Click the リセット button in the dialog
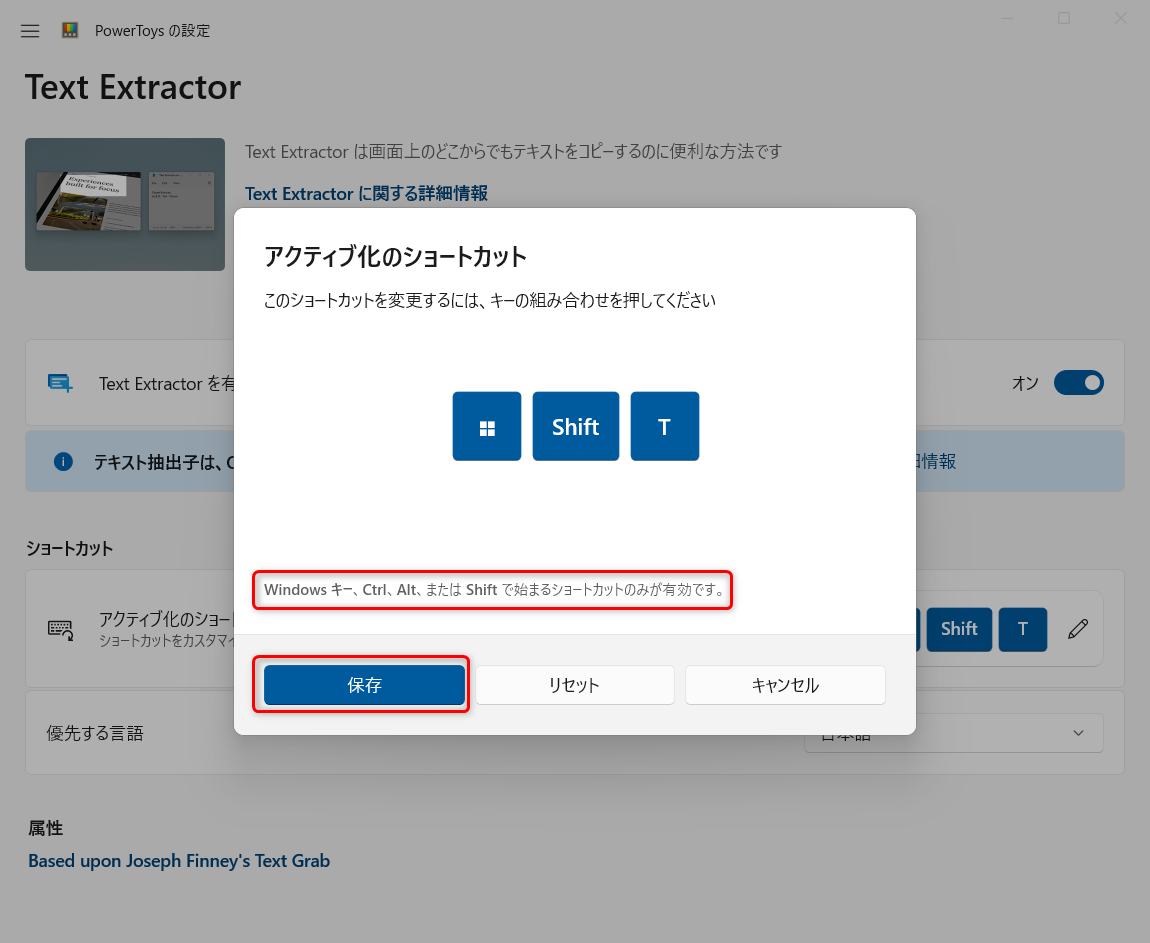The image size is (1150, 943). click(574, 685)
